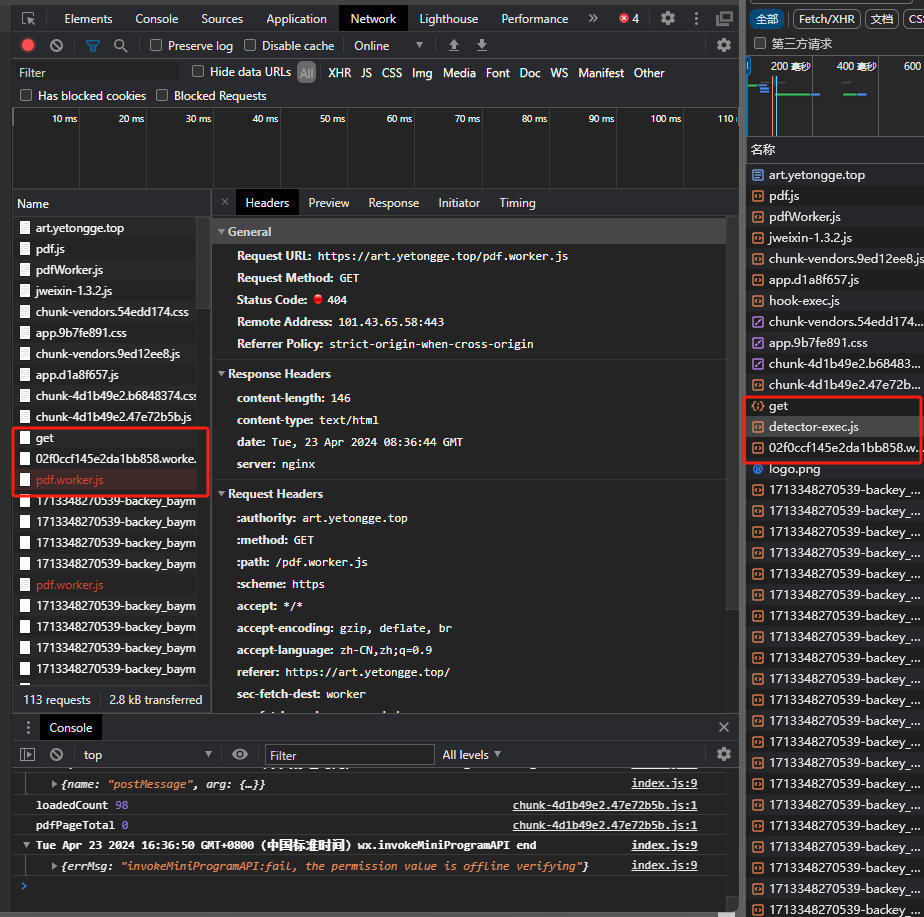Check Has blocked cookies
The image size is (924, 917).
click(26, 95)
